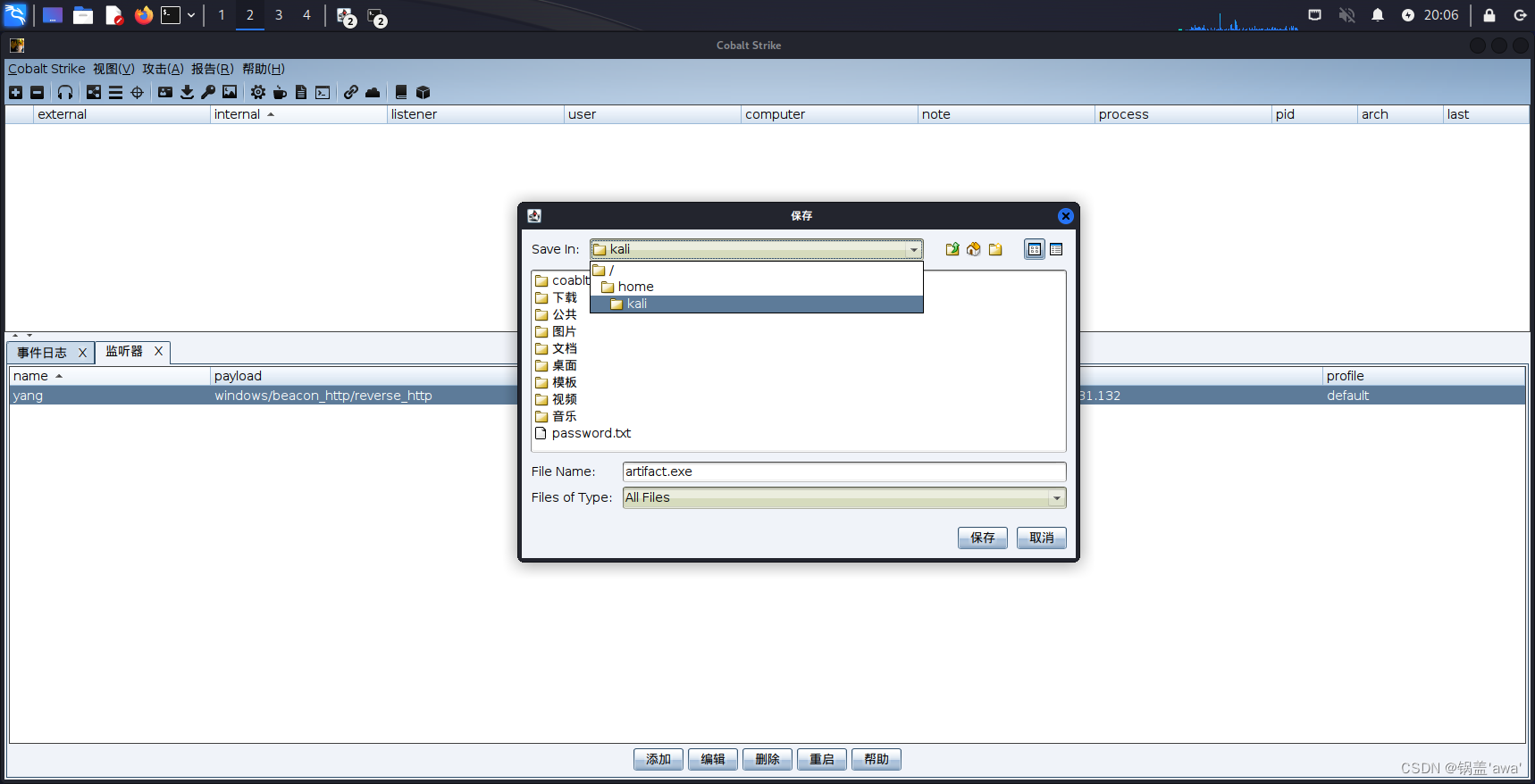The width and height of the screenshot is (1535, 784).
Task: Click the 删除 button below listeners
Action: point(767,759)
